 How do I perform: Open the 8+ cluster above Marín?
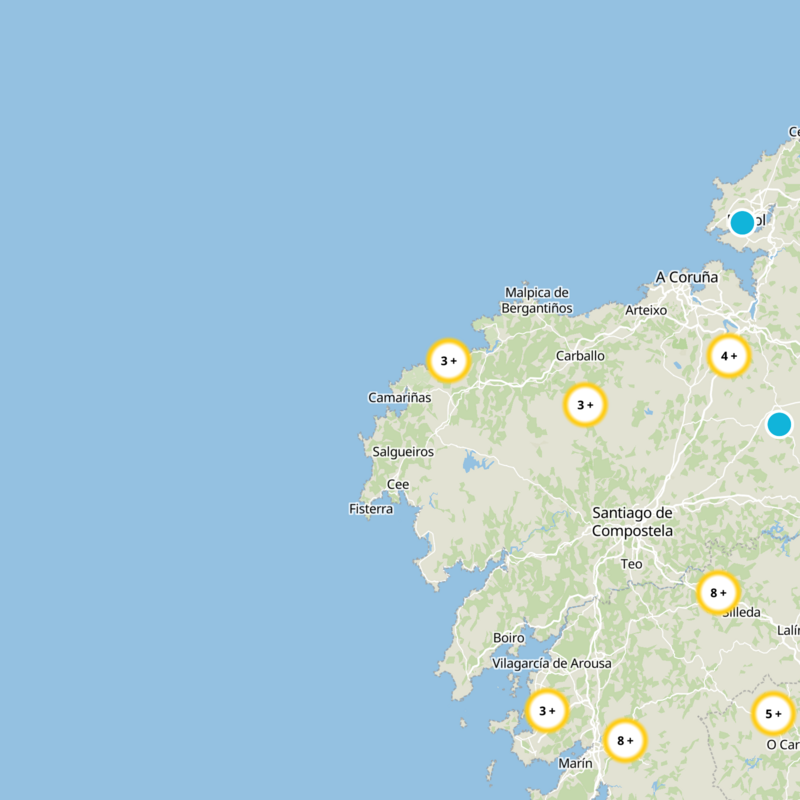pos(625,740)
